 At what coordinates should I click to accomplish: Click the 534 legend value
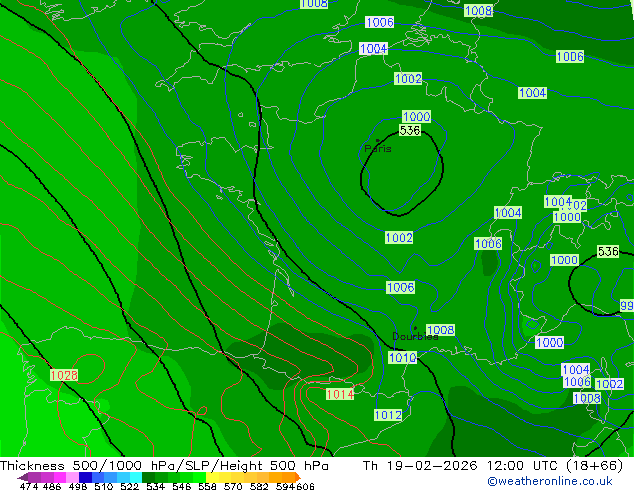[x=156, y=486]
